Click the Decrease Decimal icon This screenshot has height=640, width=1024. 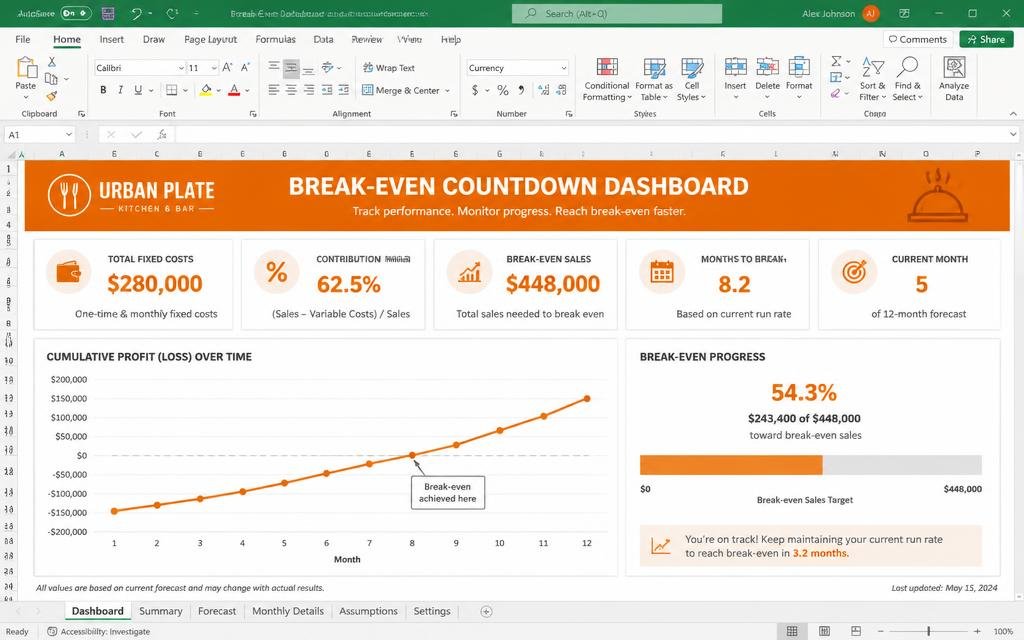point(561,90)
